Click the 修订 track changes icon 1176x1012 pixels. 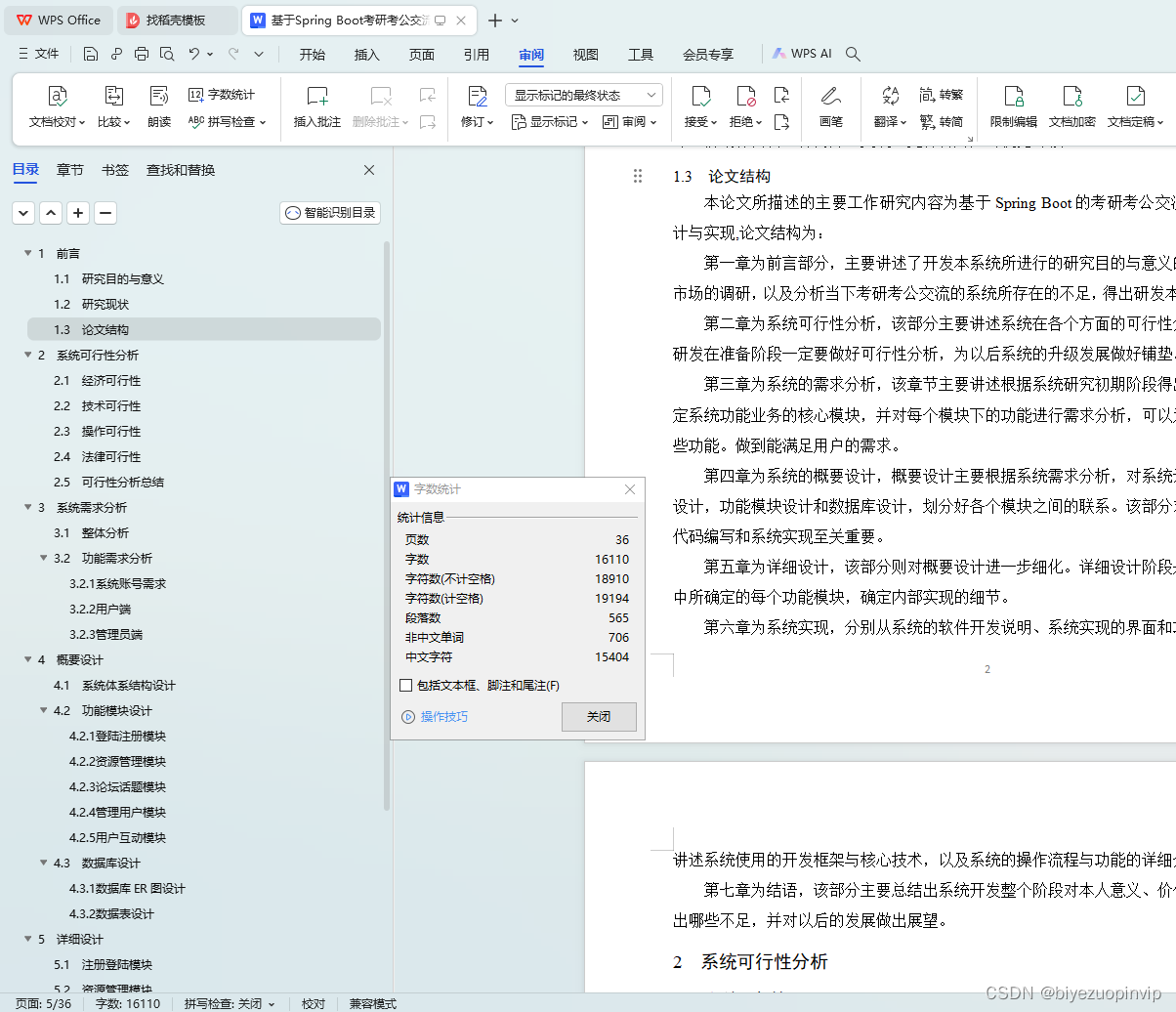click(x=477, y=96)
